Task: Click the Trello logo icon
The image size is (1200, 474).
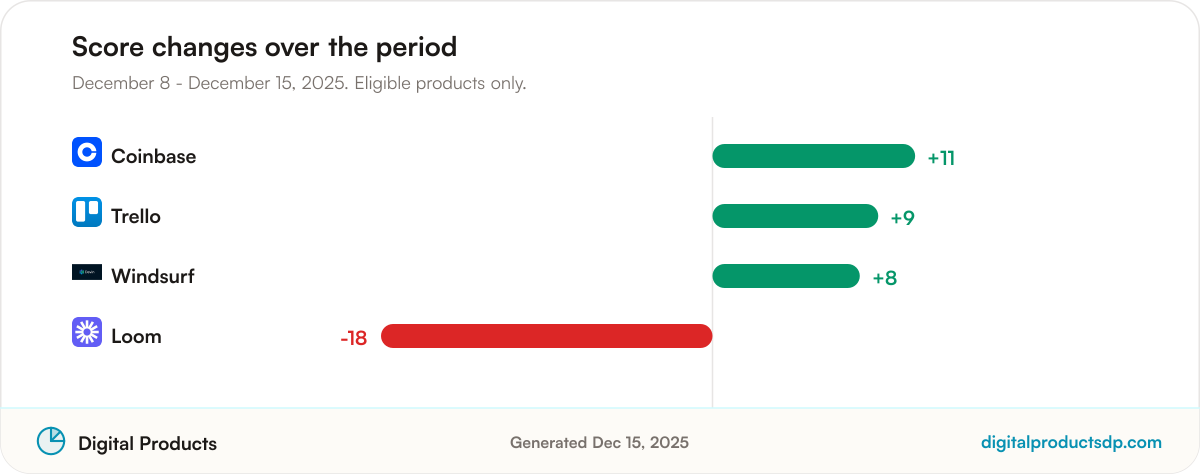Action: click(x=87, y=212)
